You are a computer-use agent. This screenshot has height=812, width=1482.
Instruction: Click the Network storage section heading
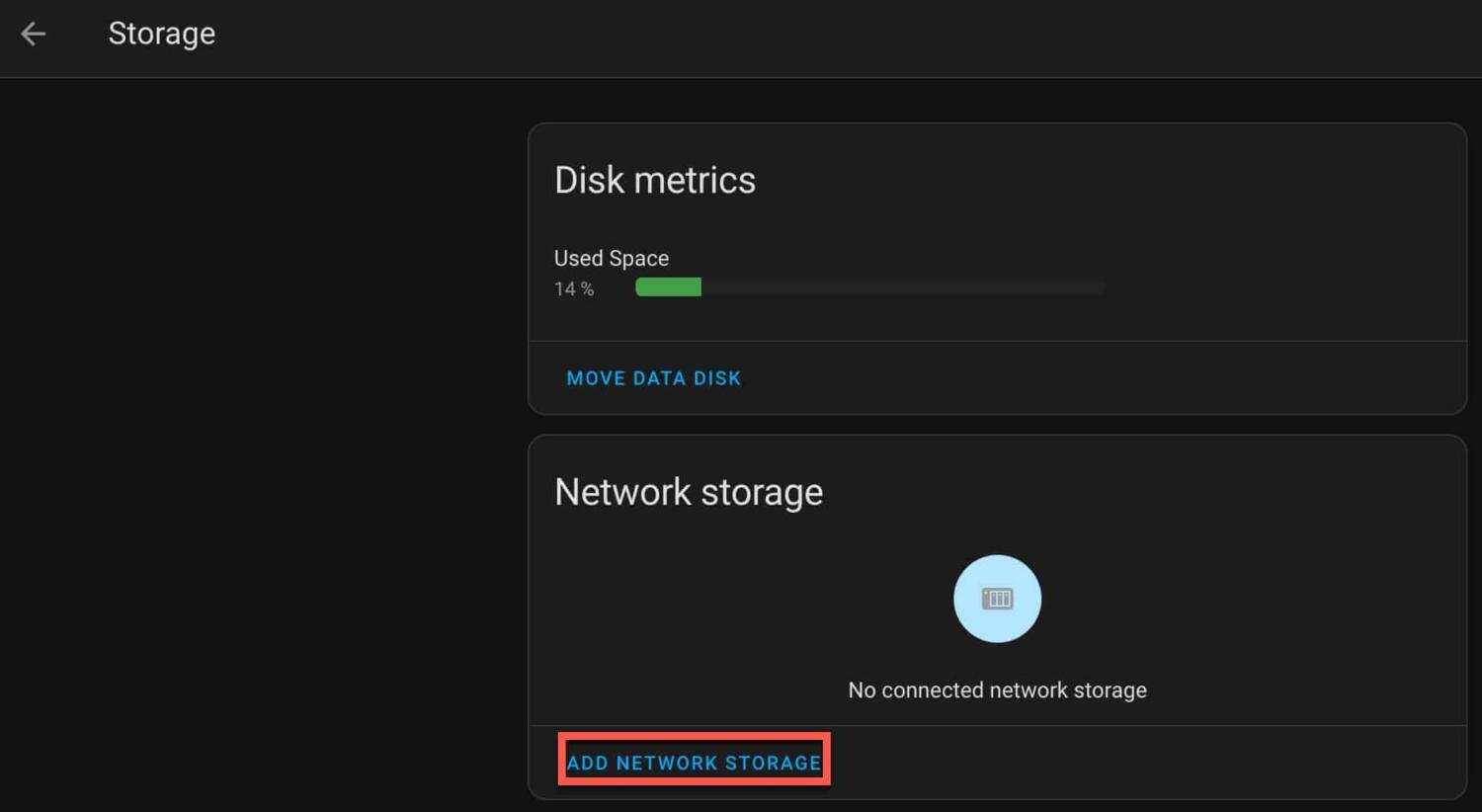688,491
